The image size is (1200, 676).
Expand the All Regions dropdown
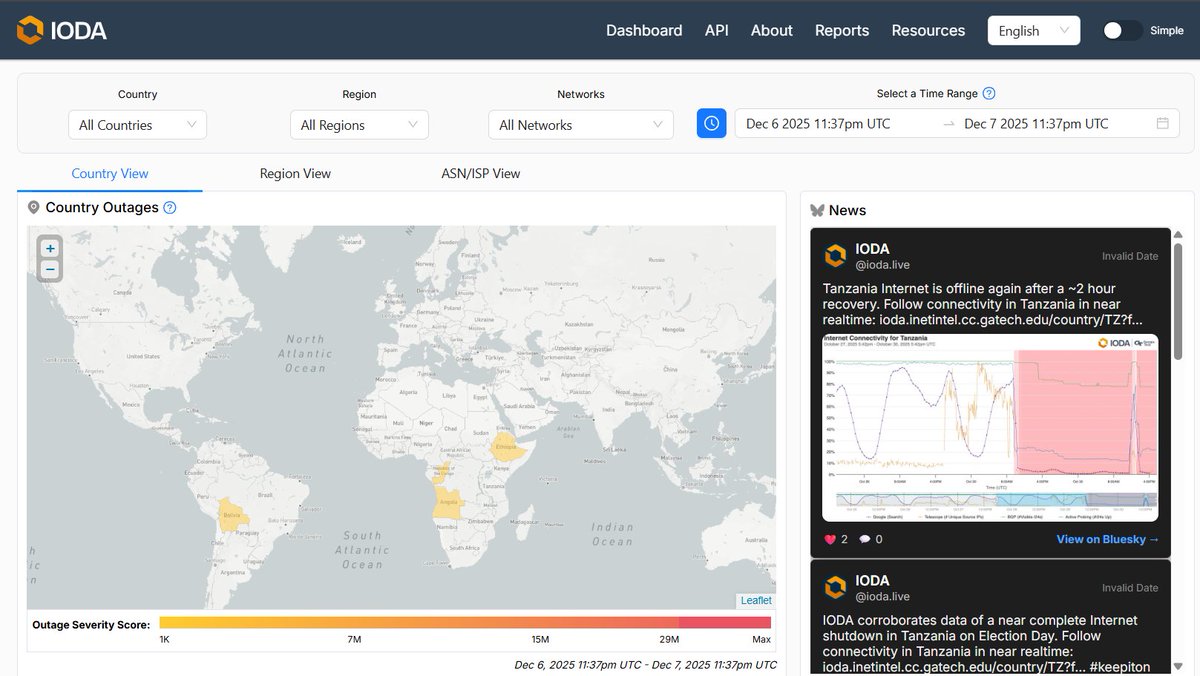click(x=359, y=125)
